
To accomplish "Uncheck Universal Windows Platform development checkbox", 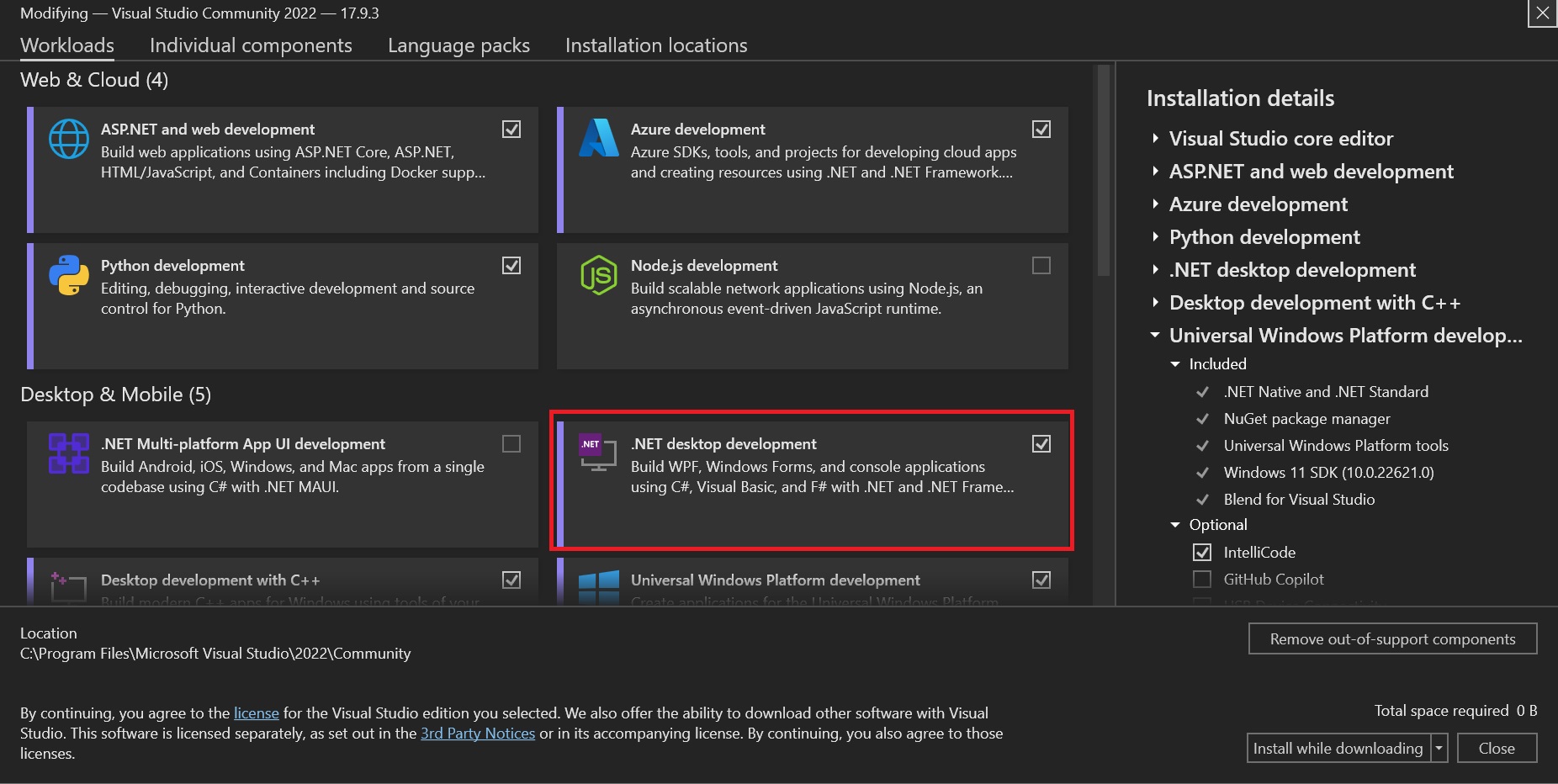I will (x=1041, y=580).
